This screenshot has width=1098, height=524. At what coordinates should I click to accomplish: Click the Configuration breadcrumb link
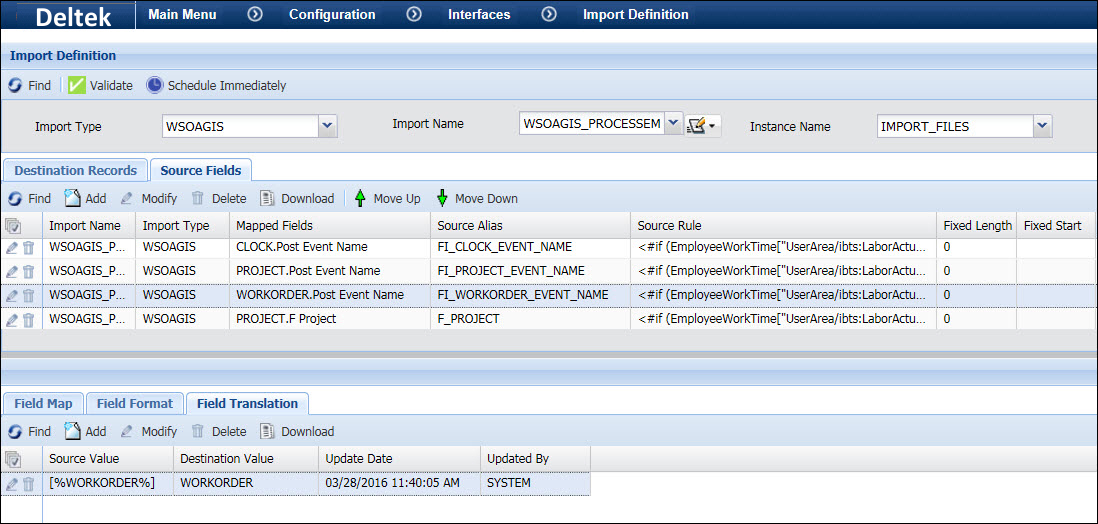[332, 15]
